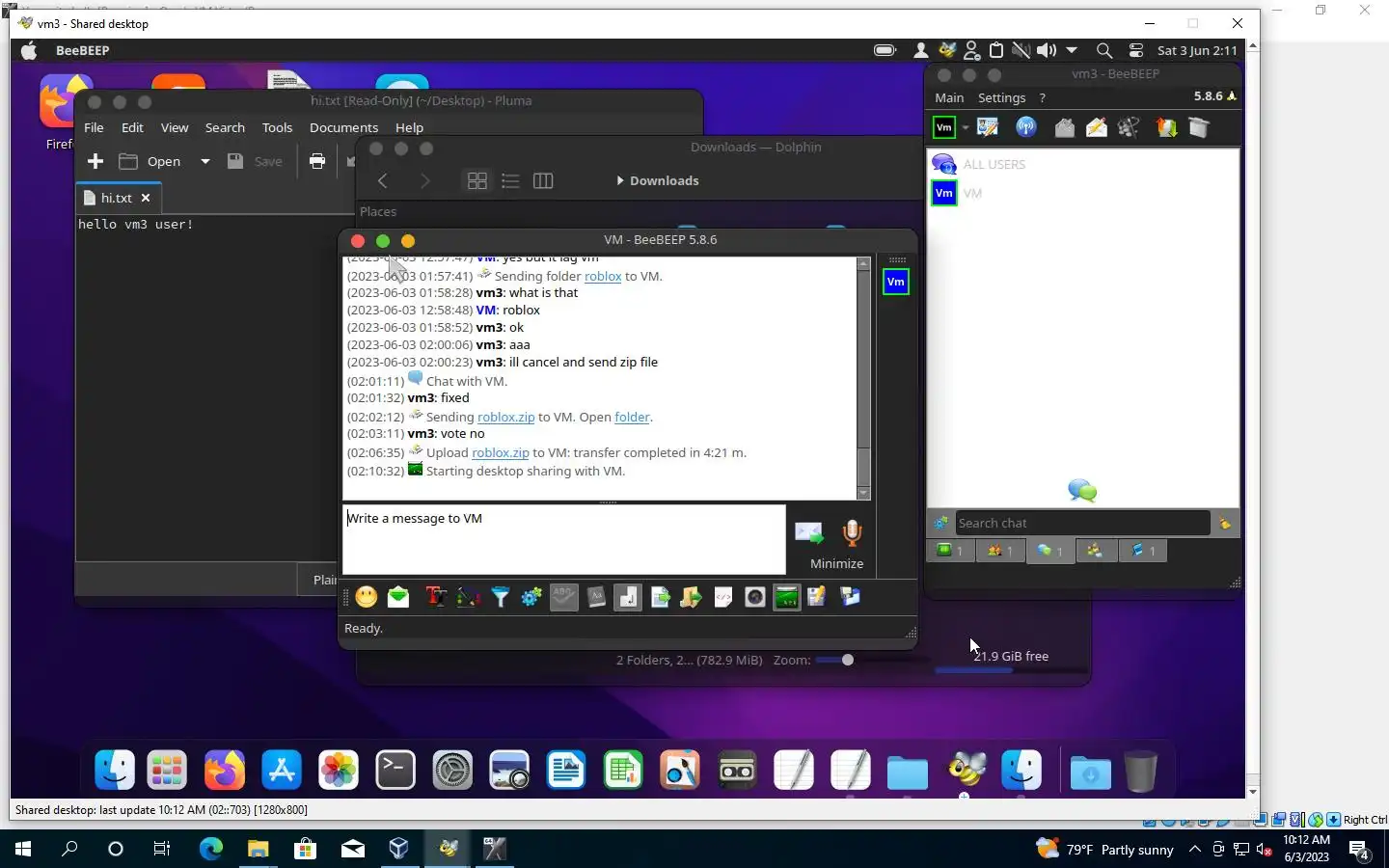Open the ? help menu in BeeBEEP
This screenshot has width=1389, height=868.
tap(1042, 97)
